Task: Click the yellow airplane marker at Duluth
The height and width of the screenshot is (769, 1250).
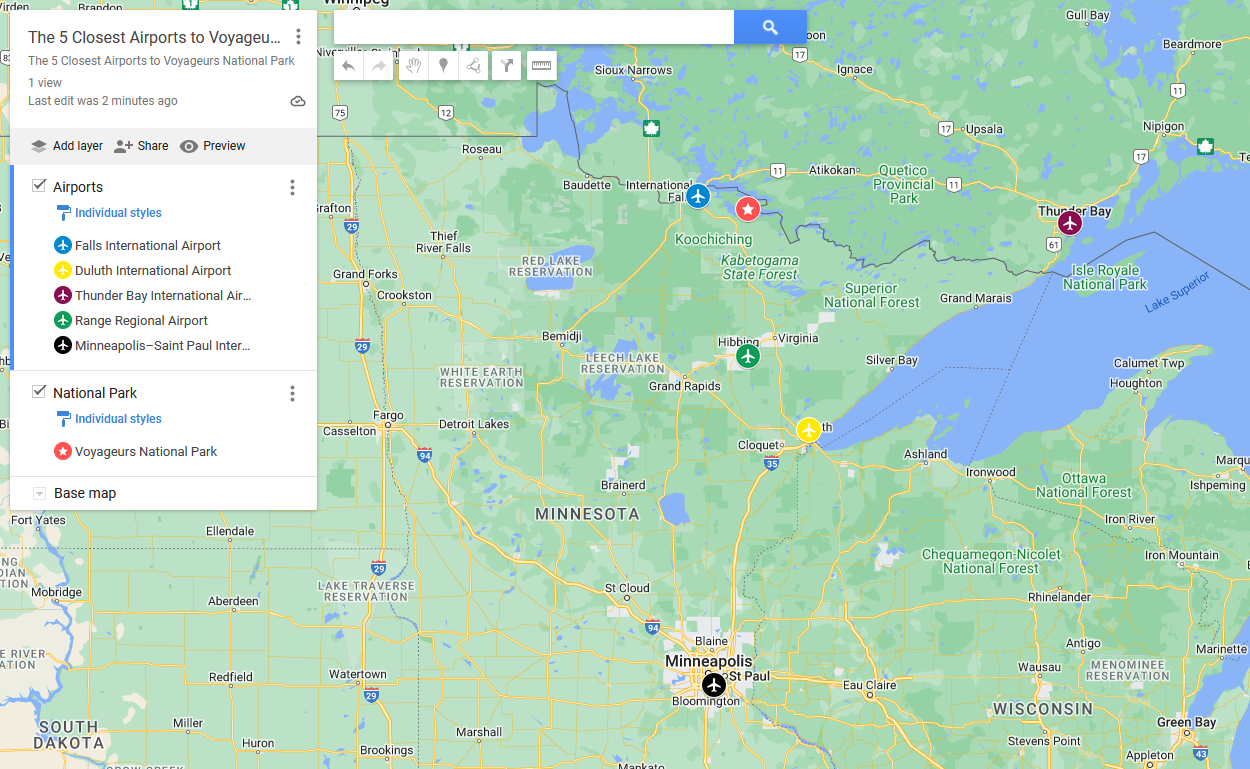Action: click(809, 430)
